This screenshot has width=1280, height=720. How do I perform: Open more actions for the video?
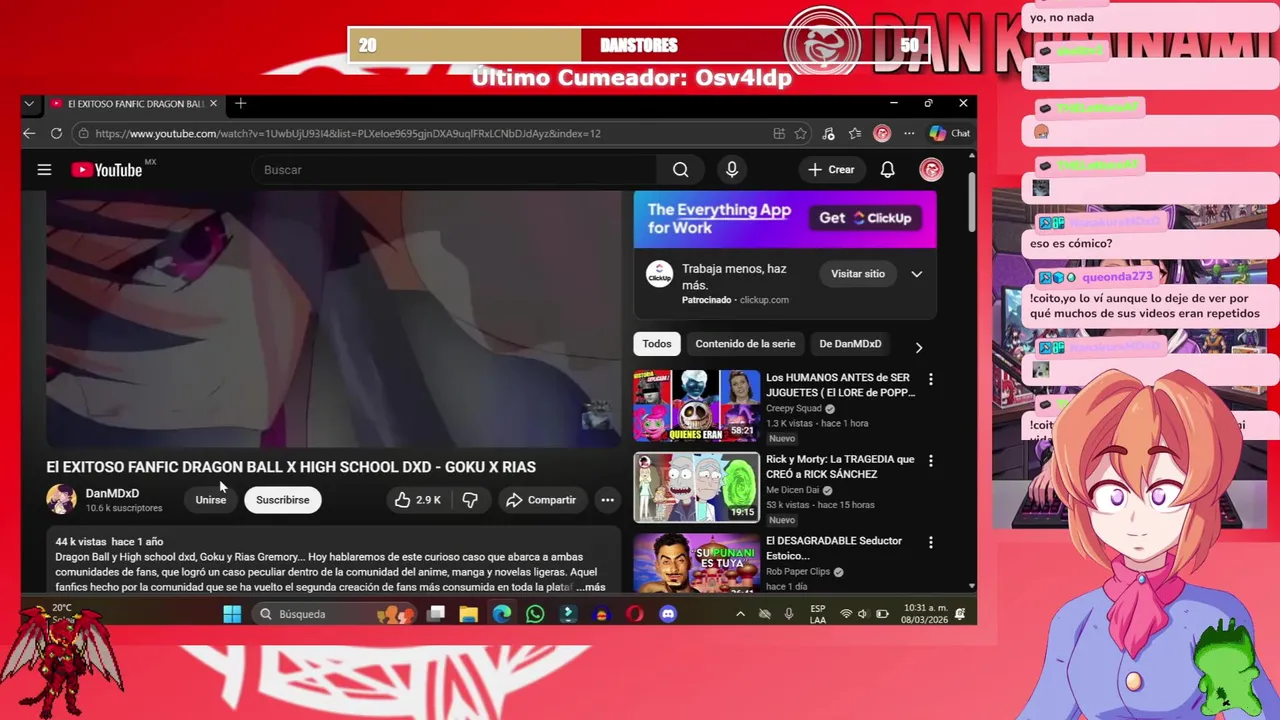tap(607, 500)
